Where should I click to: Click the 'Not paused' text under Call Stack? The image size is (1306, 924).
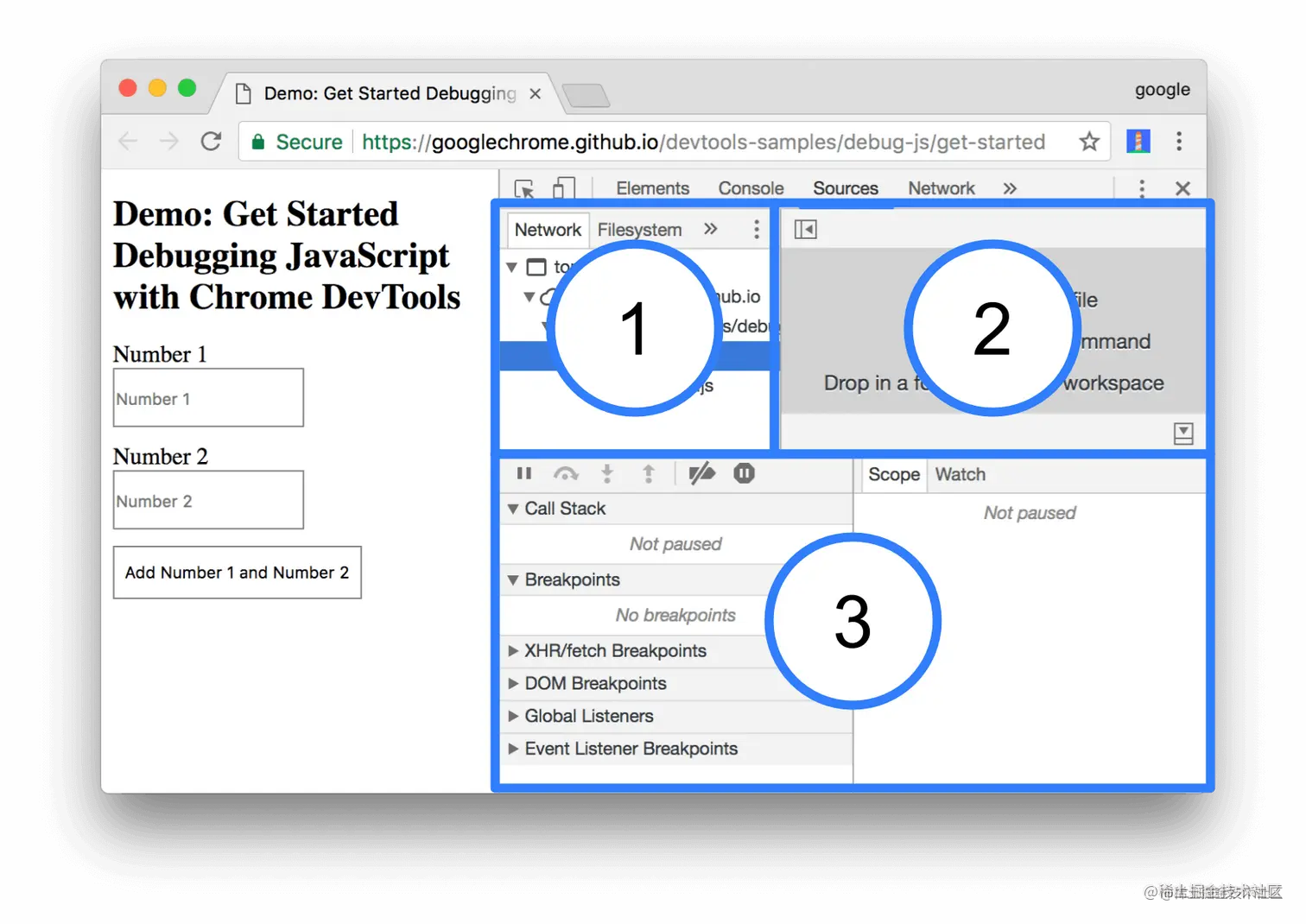click(x=675, y=544)
